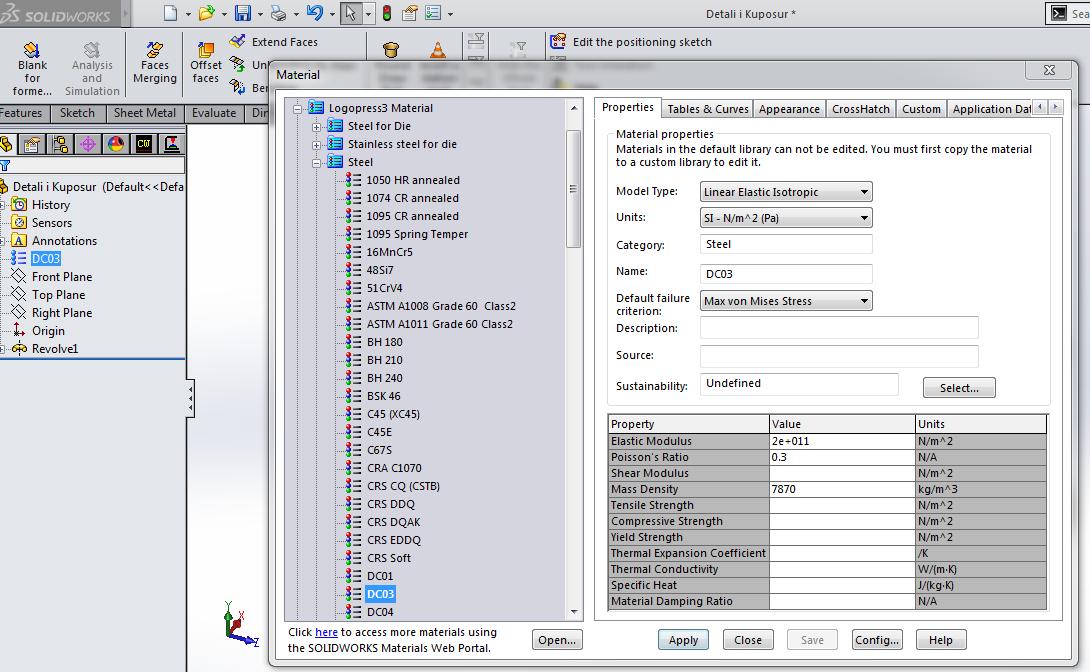The image size is (1090, 672).
Task: Open the DimXpertManager crosshair tab
Action: click(88, 144)
